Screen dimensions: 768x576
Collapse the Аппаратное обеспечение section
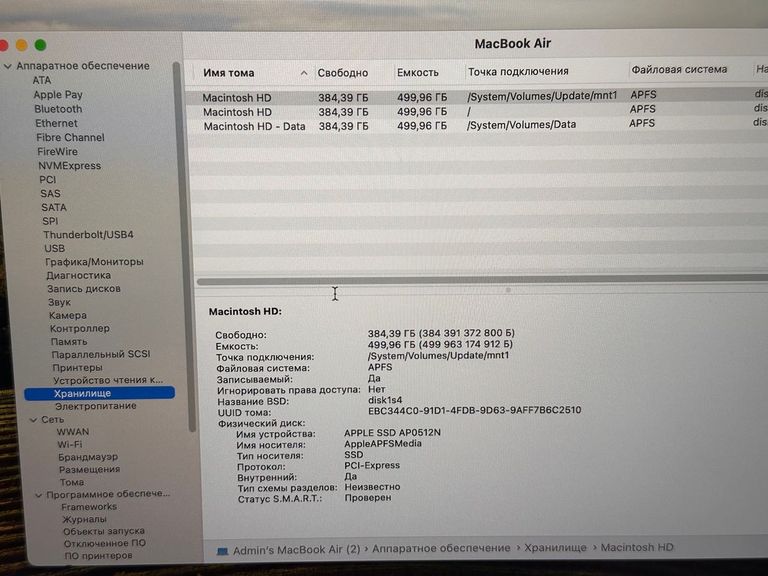pyautogui.click(x=8, y=66)
